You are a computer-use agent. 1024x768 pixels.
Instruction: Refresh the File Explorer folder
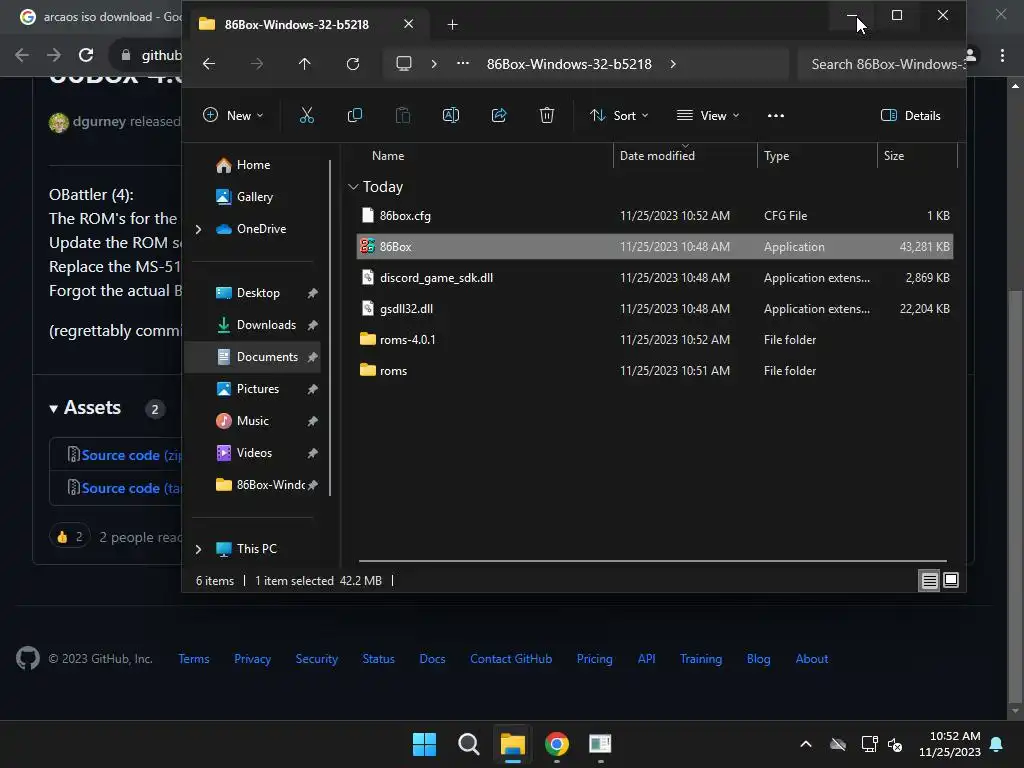(353, 64)
